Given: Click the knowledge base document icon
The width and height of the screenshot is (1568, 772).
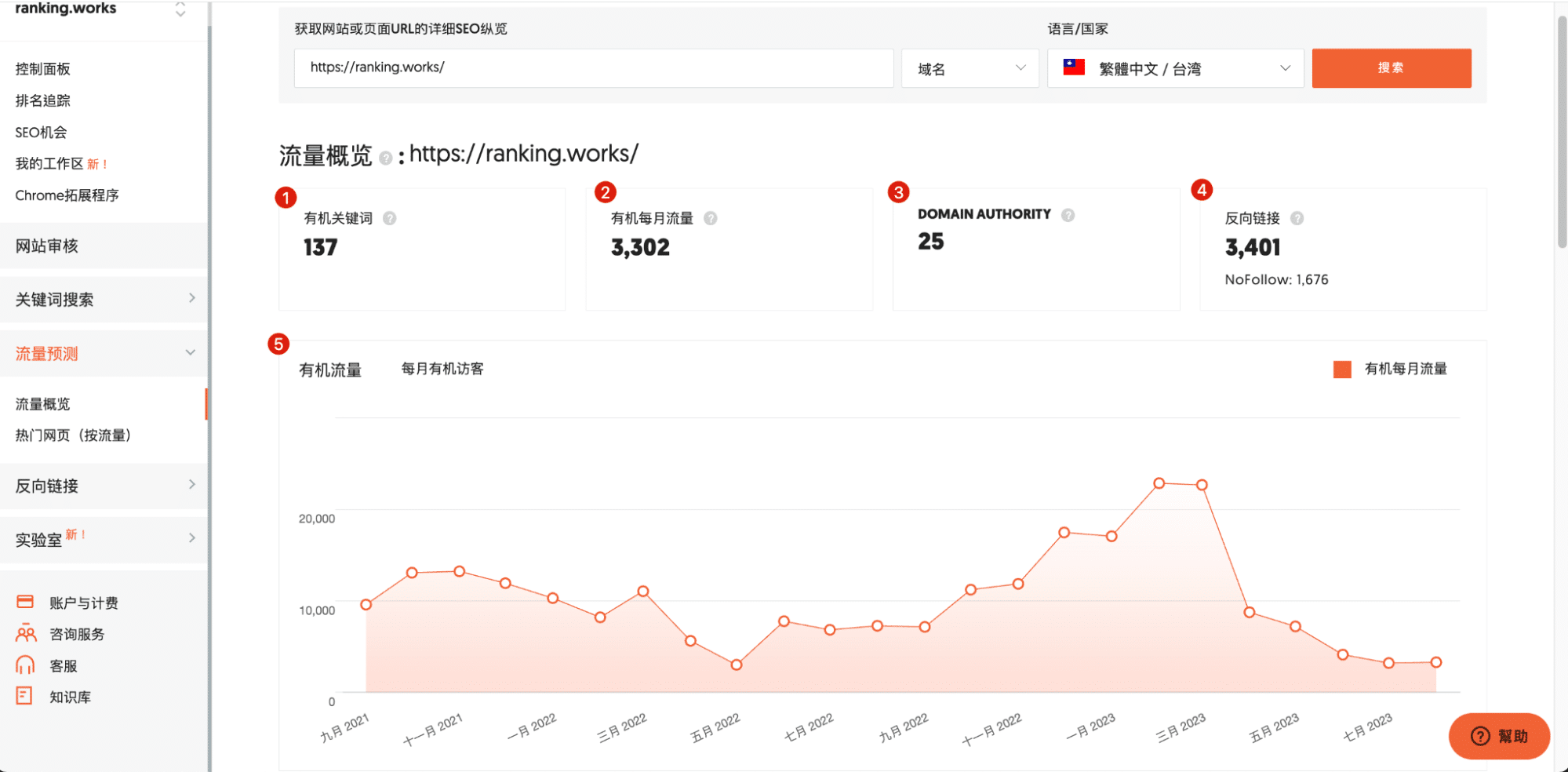Looking at the screenshot, I should [24, 696].
